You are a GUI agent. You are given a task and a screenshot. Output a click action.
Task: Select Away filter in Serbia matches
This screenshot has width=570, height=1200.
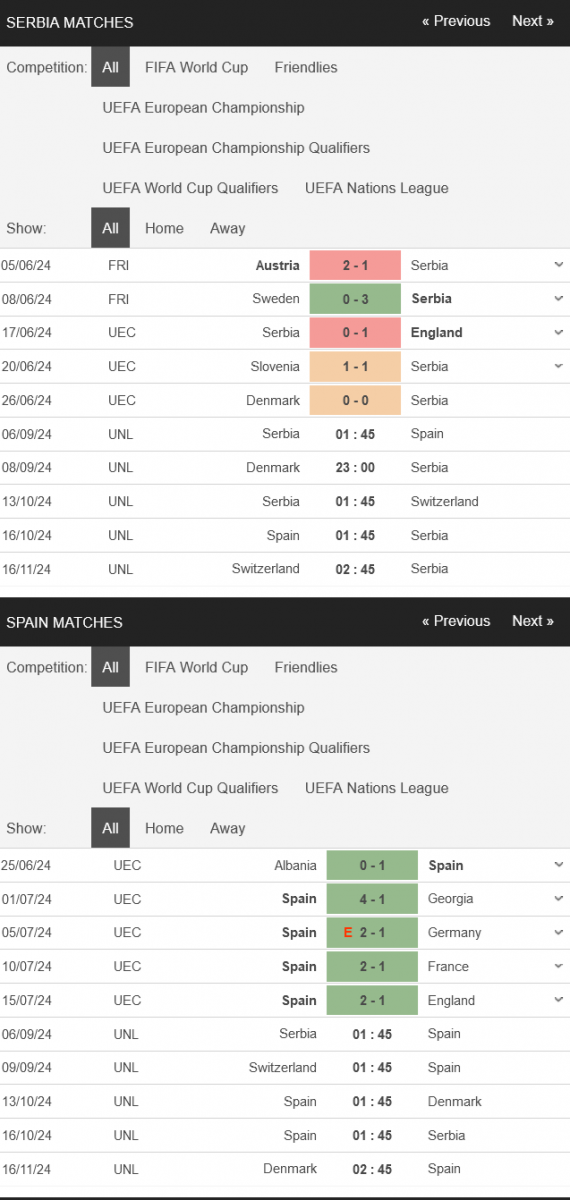tap(227, 228)
